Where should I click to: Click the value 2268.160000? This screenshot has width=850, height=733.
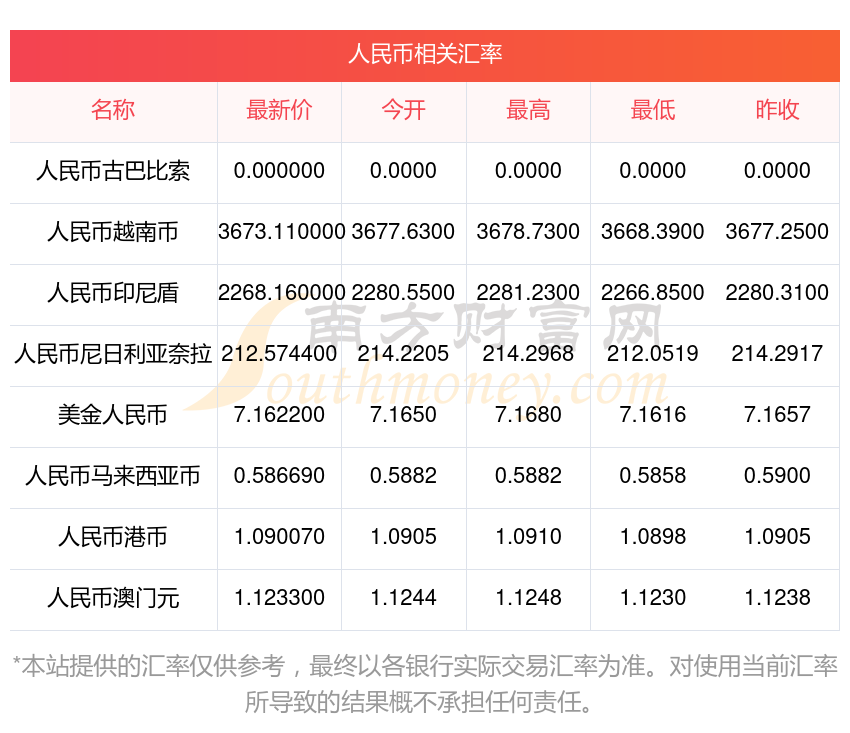pos(281,293)
